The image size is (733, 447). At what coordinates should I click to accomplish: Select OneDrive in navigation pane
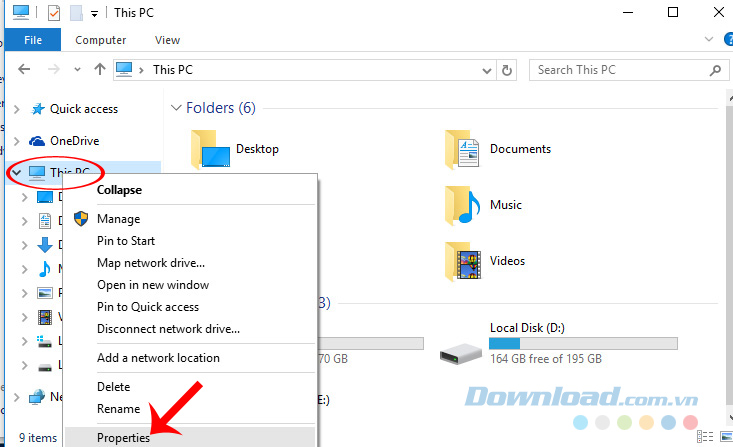pyautogui.click(x=74, y=141)
